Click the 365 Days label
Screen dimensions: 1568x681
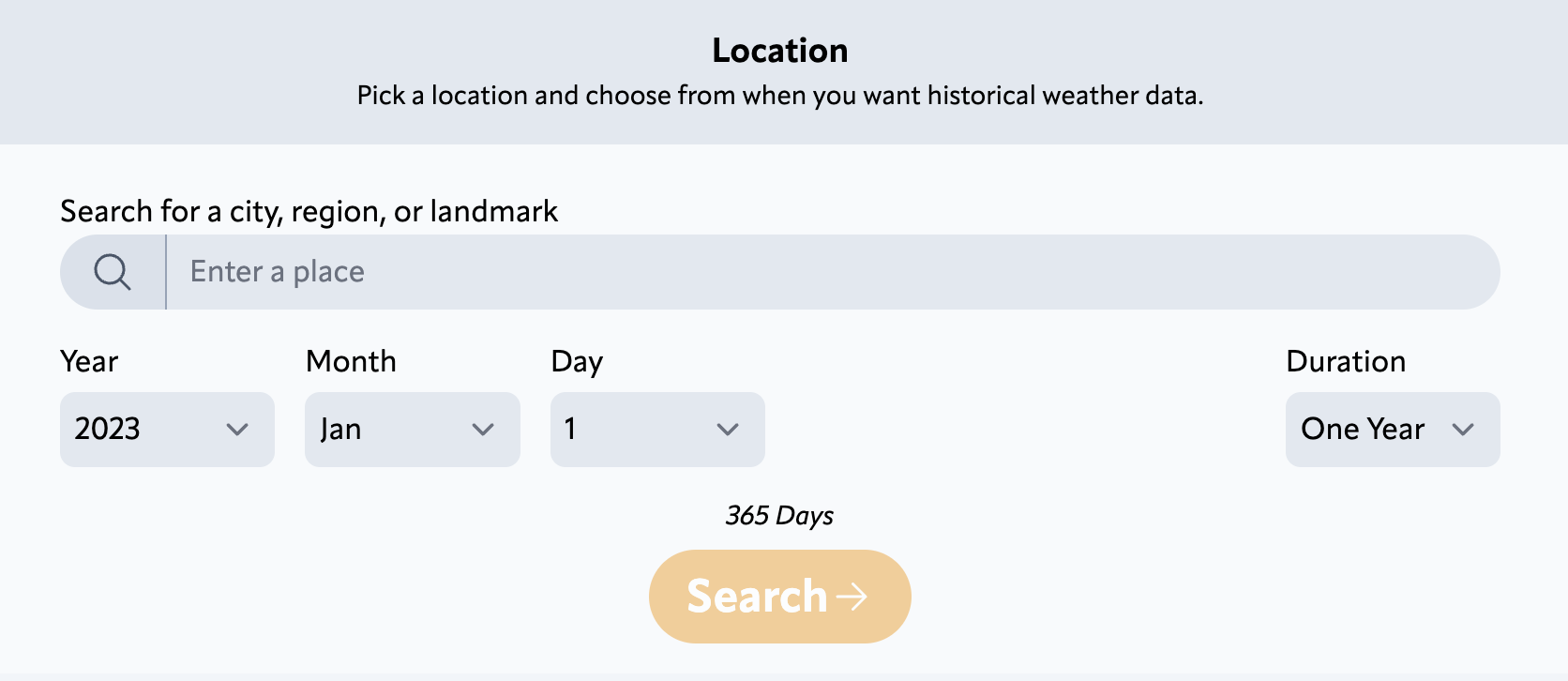click(x=779, y=515)
